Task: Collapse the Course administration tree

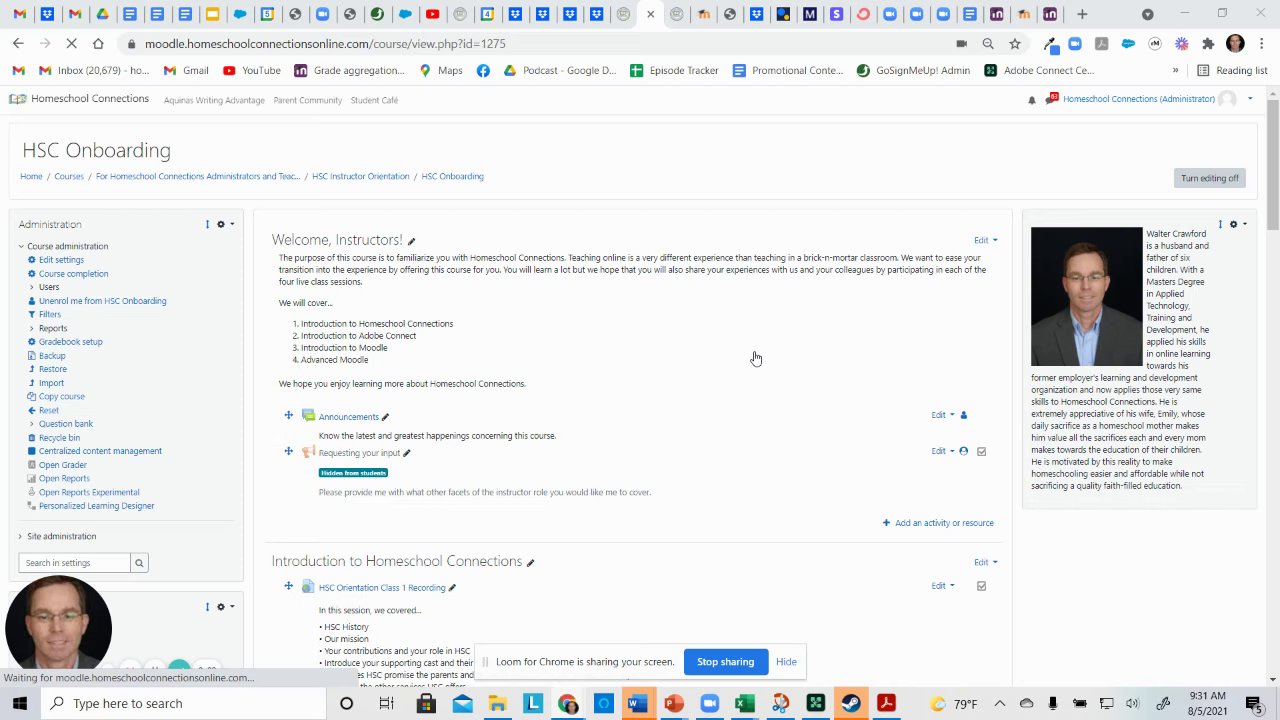Action: (x=21, y=246)
